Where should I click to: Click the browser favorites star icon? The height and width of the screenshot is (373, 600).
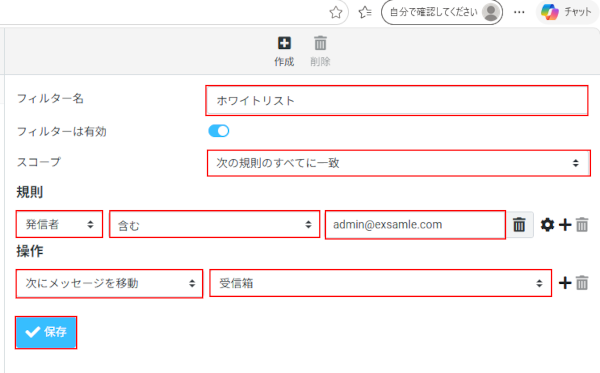pyautogui.click(x=336, y=12)
